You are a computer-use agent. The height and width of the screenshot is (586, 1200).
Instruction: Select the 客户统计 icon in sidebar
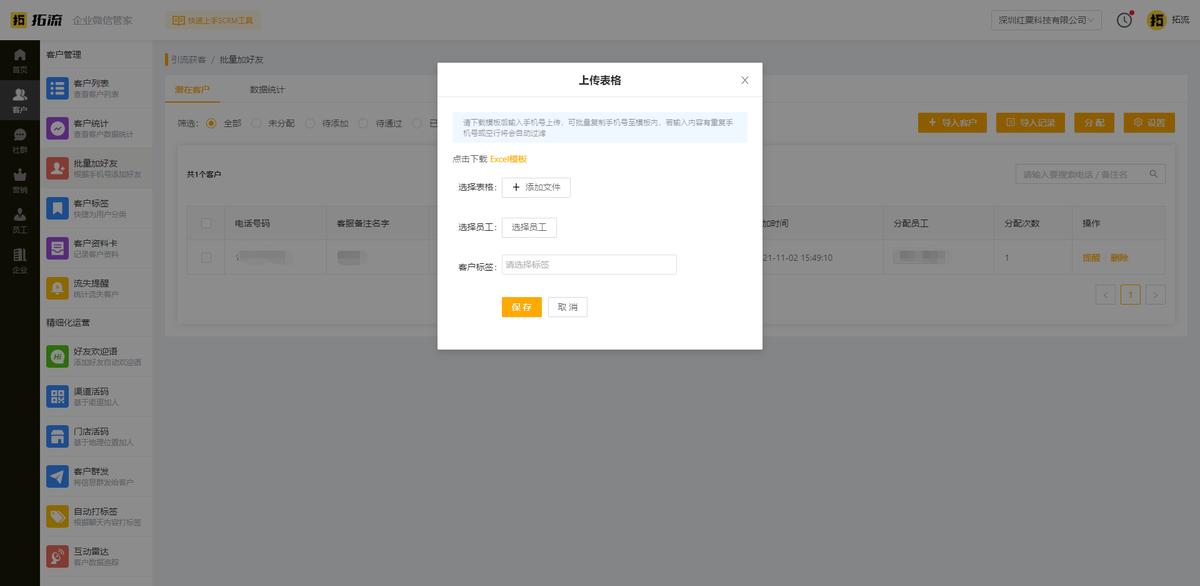pyautogui.click(x=57, y=127)
